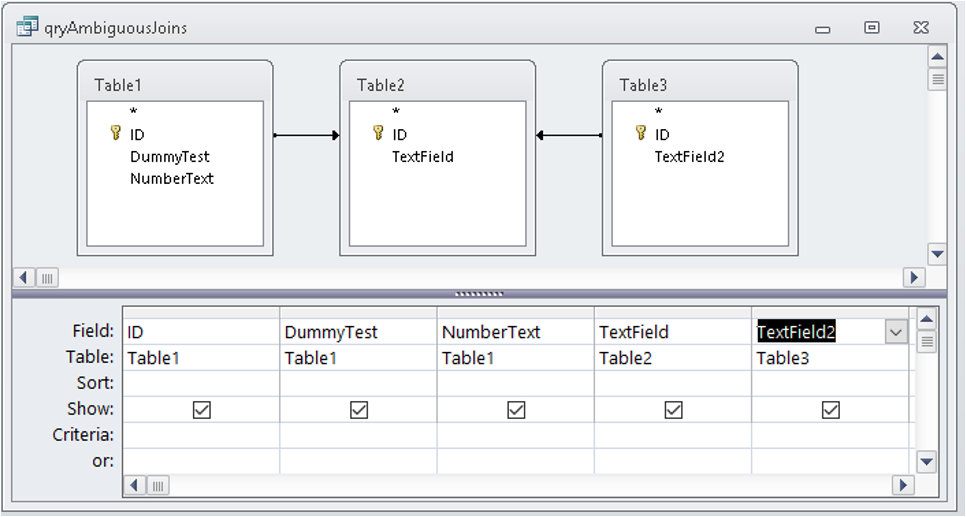Click the asterisk in Table2 field list
Viewport: 966px width, 517px height.
396,112
